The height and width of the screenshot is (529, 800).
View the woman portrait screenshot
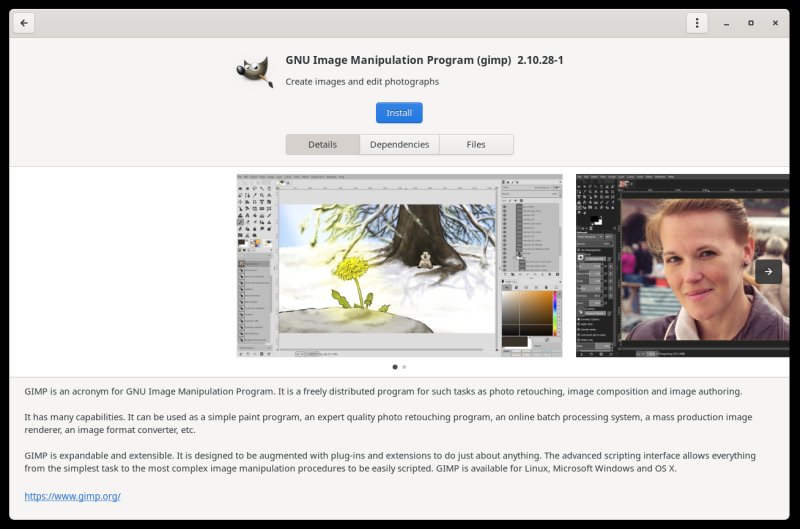tap(683, 265)
